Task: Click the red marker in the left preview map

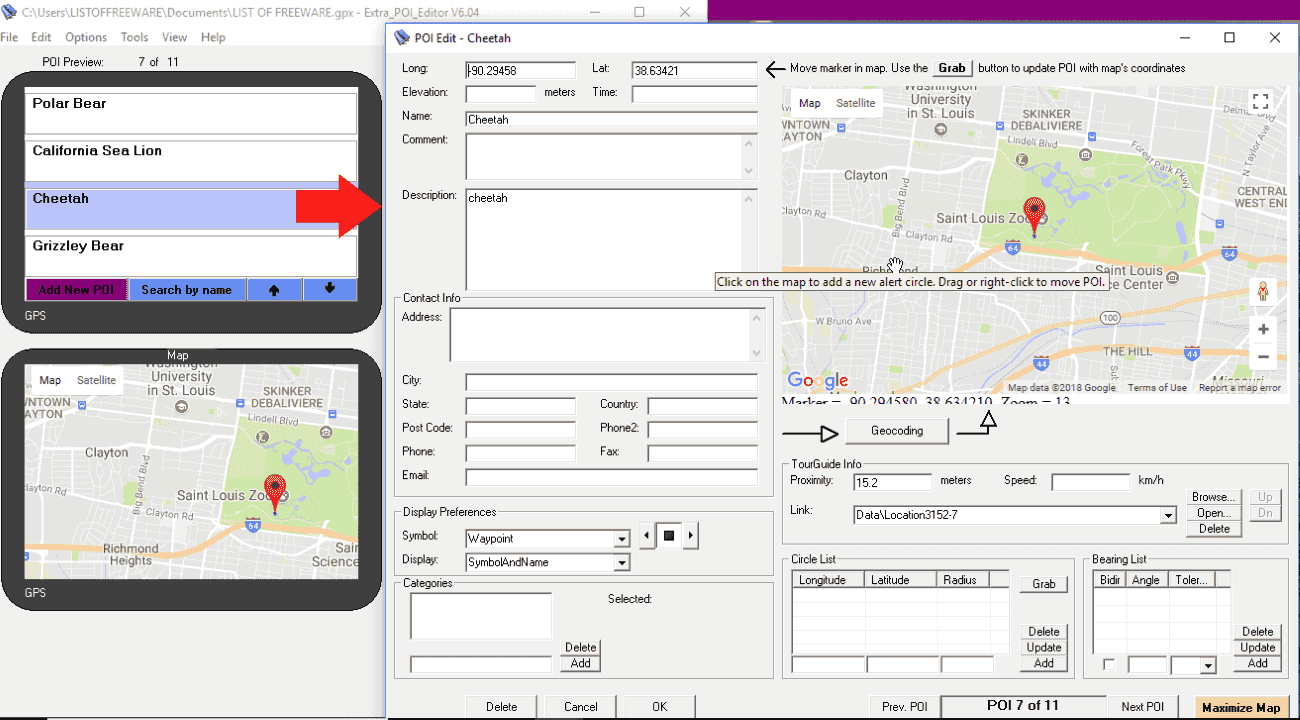Action: coord(274,495)
